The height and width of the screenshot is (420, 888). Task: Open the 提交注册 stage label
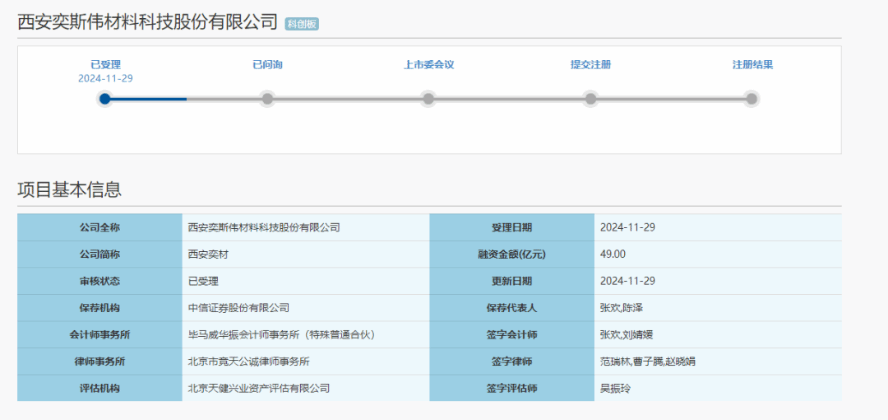590,65
